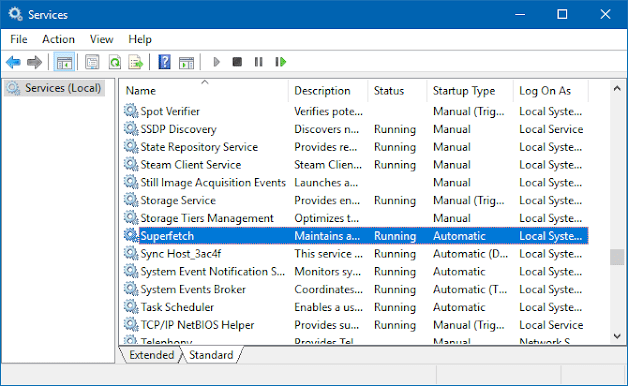Viewport: 628px width, 386px height.
Task: Click gear icon beside Storage Tiers Management
Action: coord(131,218)
